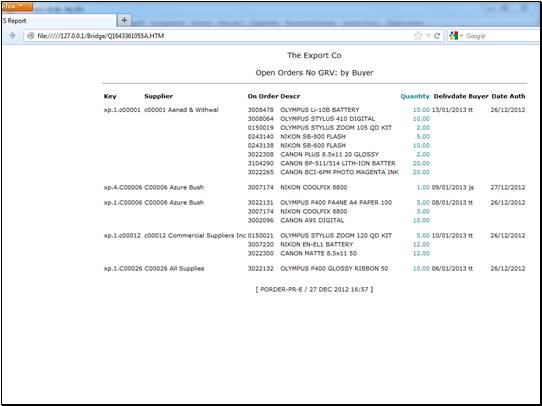This screenshot has height=406, width=542.
Task: Select OLYMPUS P400 GLOSSY RIBBON 50
Action: coord(334,269)
